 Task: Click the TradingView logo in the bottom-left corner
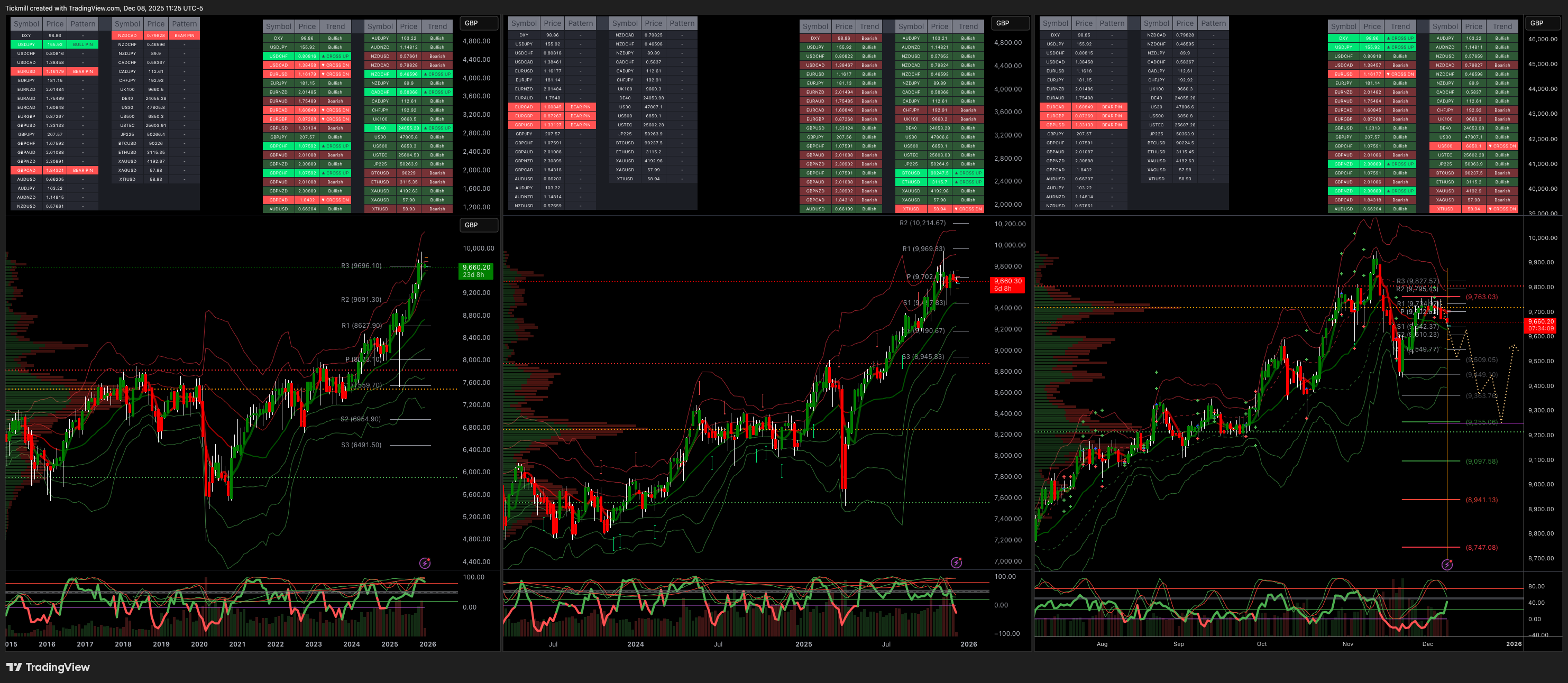[x=49, y=667]
